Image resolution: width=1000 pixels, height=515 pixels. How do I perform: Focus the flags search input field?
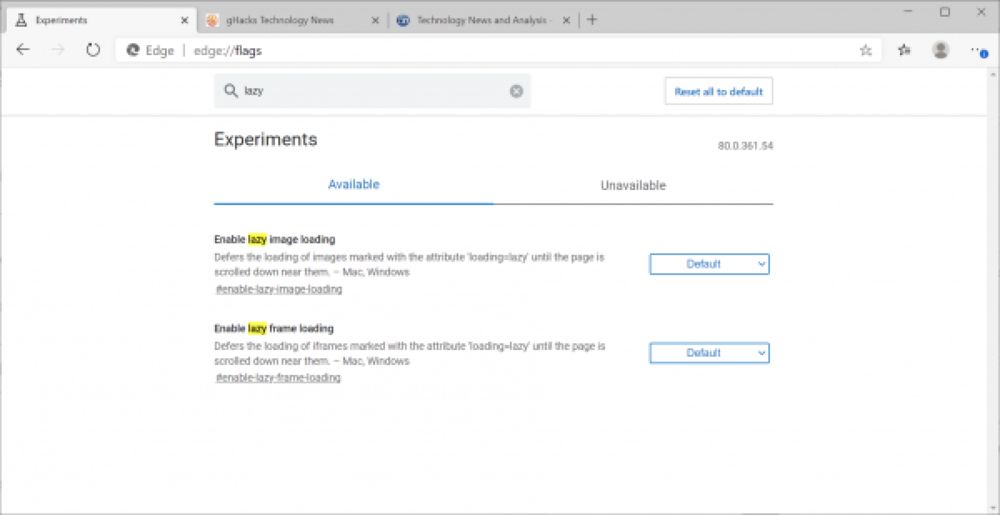pos(370,91)
